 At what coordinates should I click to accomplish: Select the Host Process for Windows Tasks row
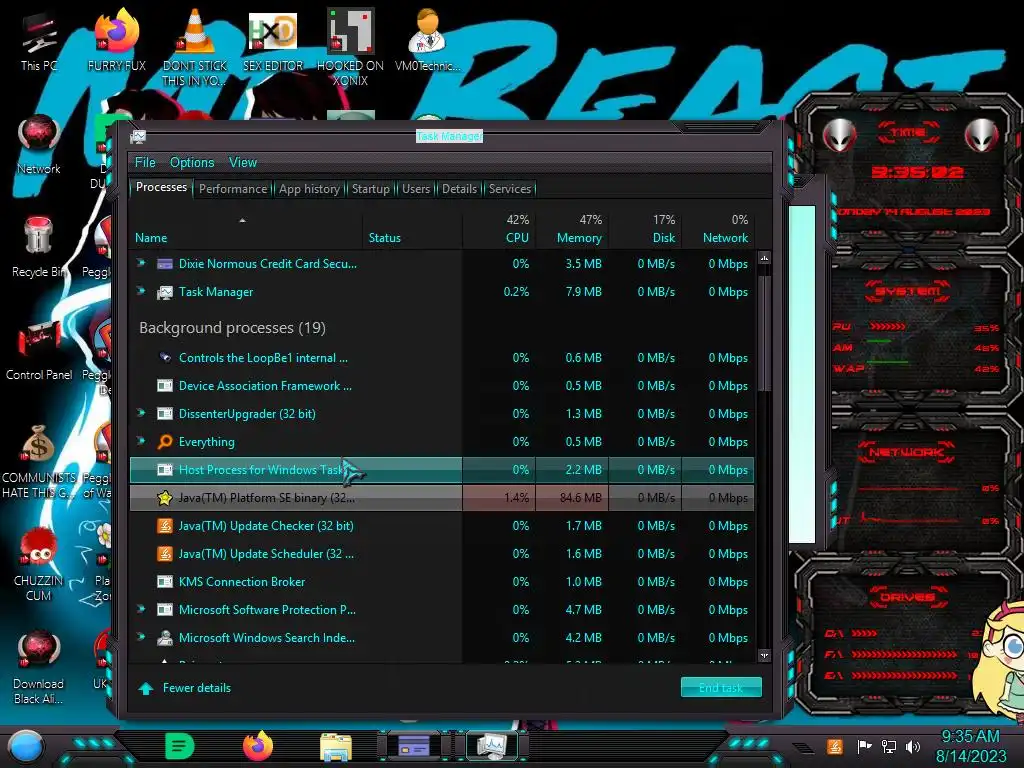tap(441, 470)
